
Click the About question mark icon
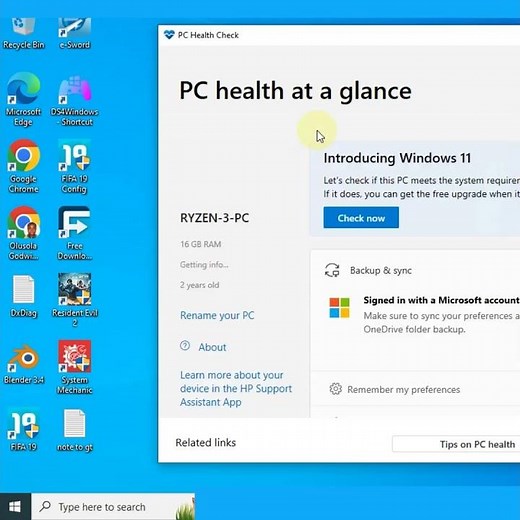pos(185,346)
